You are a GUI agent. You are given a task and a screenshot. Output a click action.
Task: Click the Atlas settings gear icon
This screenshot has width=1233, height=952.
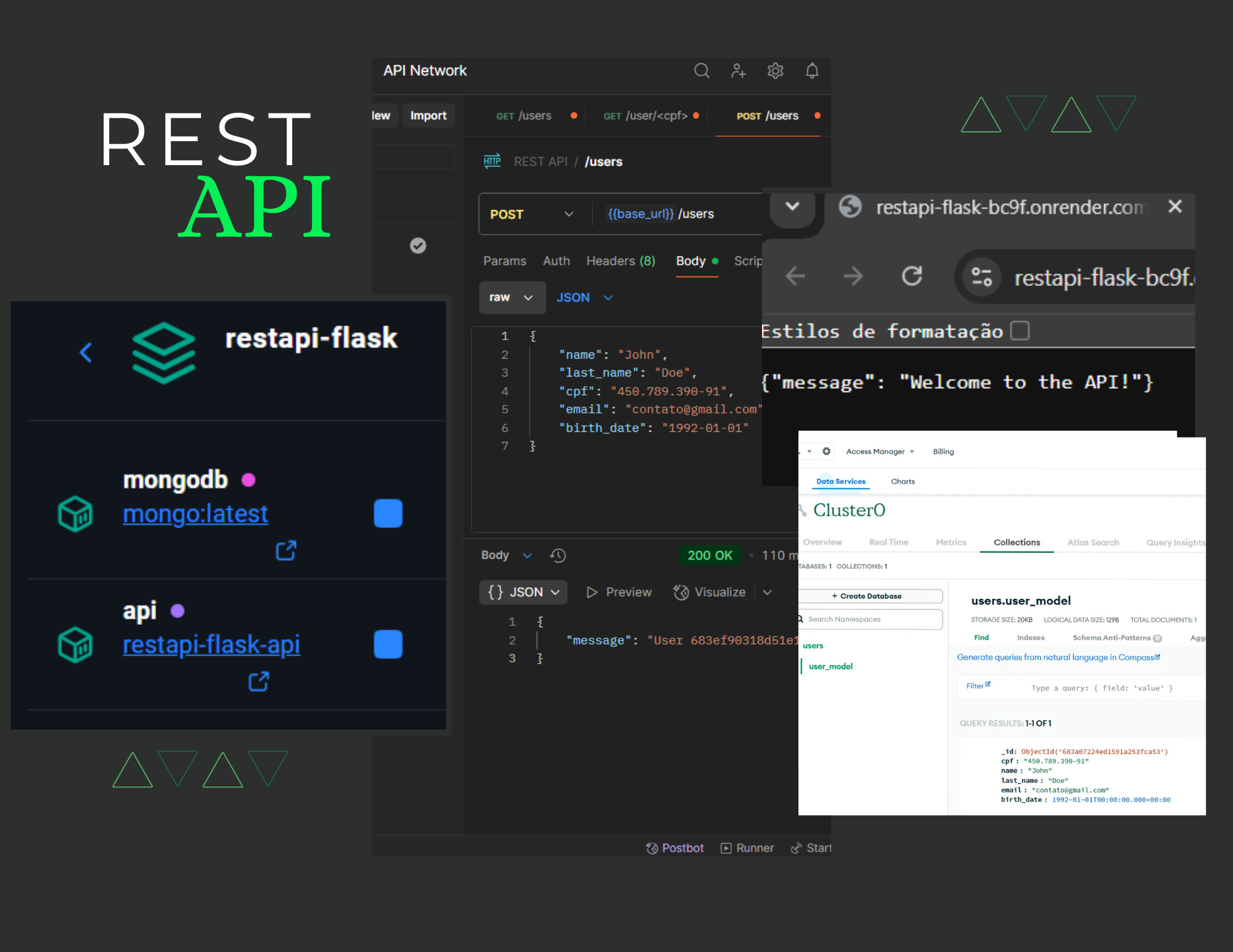(x=826, y=452)
